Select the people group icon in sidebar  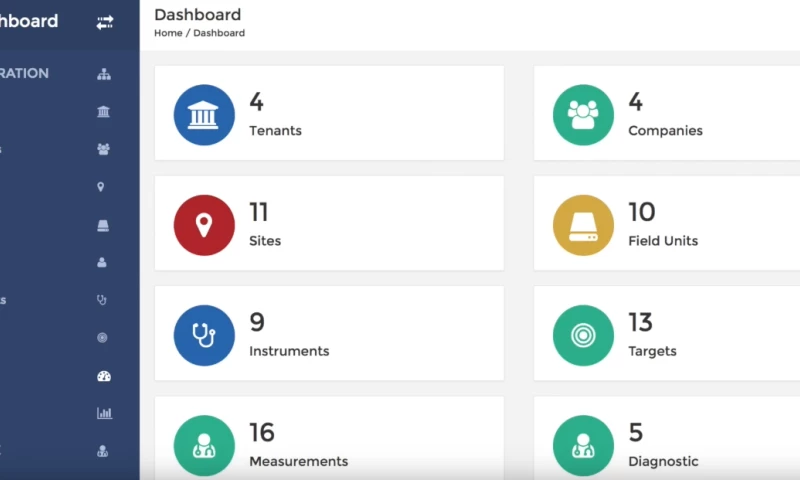[103, 149]
